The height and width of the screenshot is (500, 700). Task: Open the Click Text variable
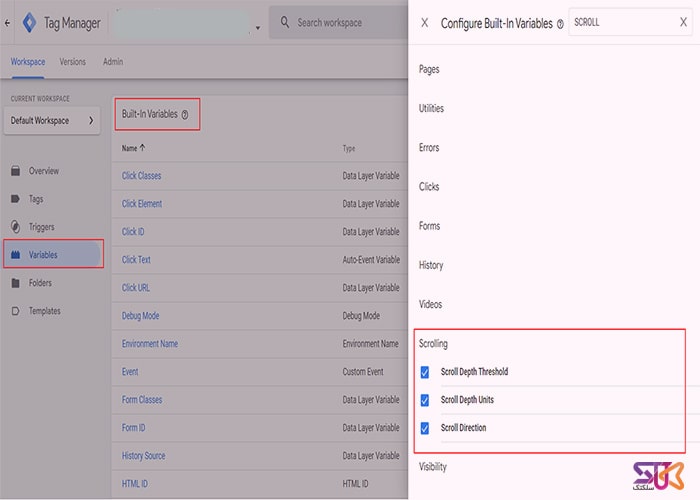pyautogui.click(x=136, y=260)
